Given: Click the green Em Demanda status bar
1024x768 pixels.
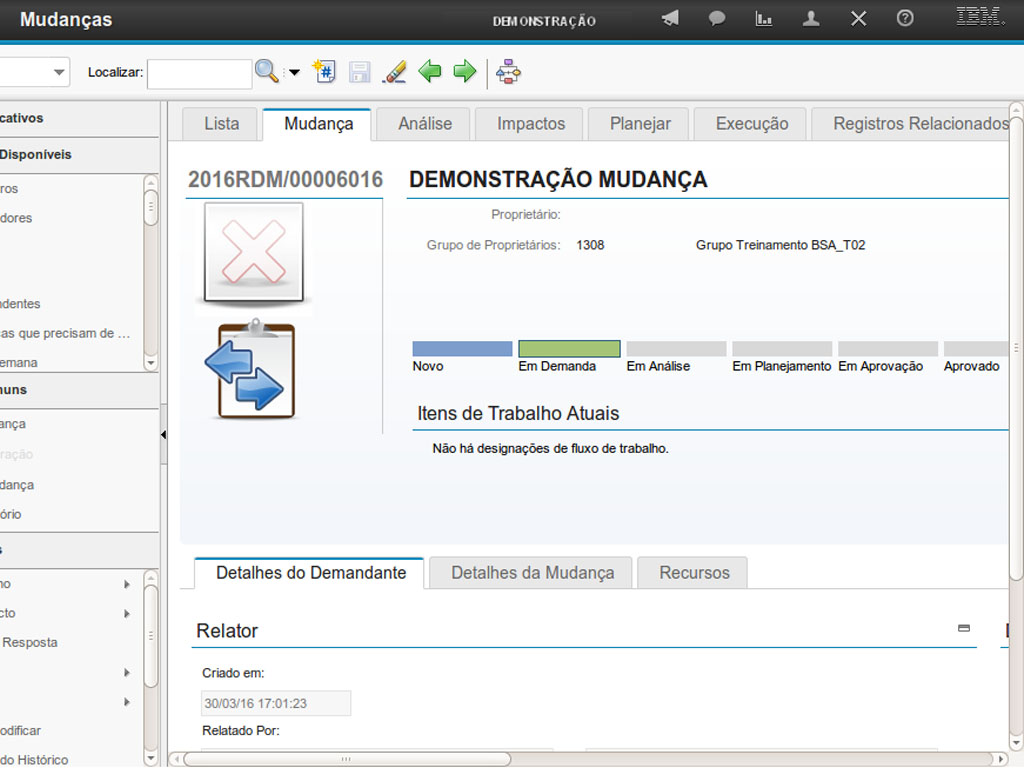Looking at the screenshot, I should [x=569, y=349].
